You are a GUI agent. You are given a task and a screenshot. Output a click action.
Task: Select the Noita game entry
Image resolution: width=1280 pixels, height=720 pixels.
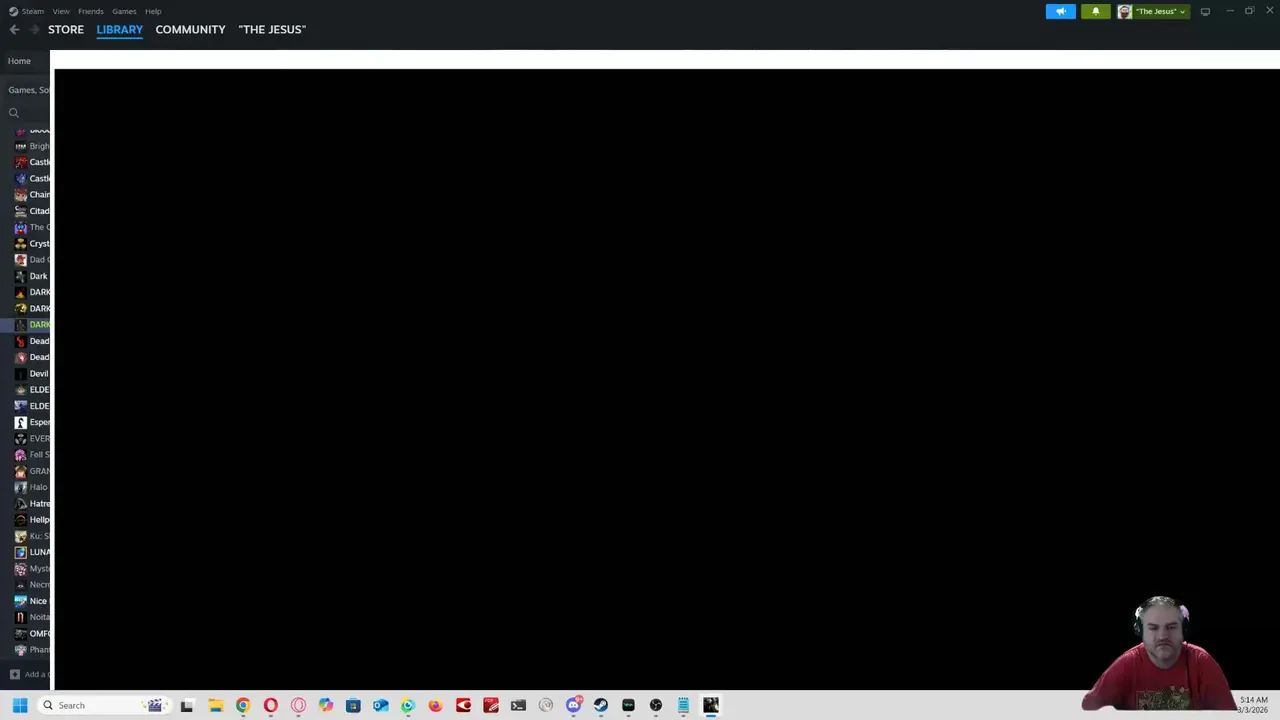tap(32, 617)
